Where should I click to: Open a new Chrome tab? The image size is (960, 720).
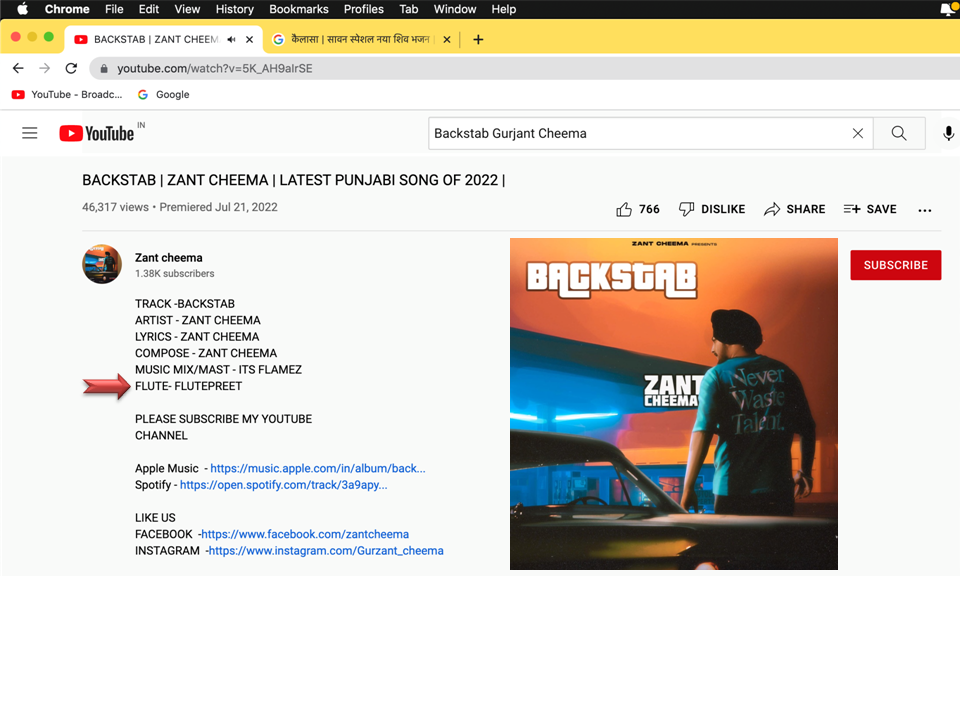click(x=478, y=40)
